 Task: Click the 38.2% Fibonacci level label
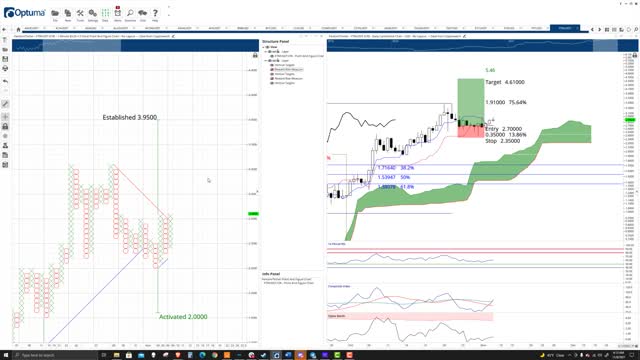coord(396,168)
